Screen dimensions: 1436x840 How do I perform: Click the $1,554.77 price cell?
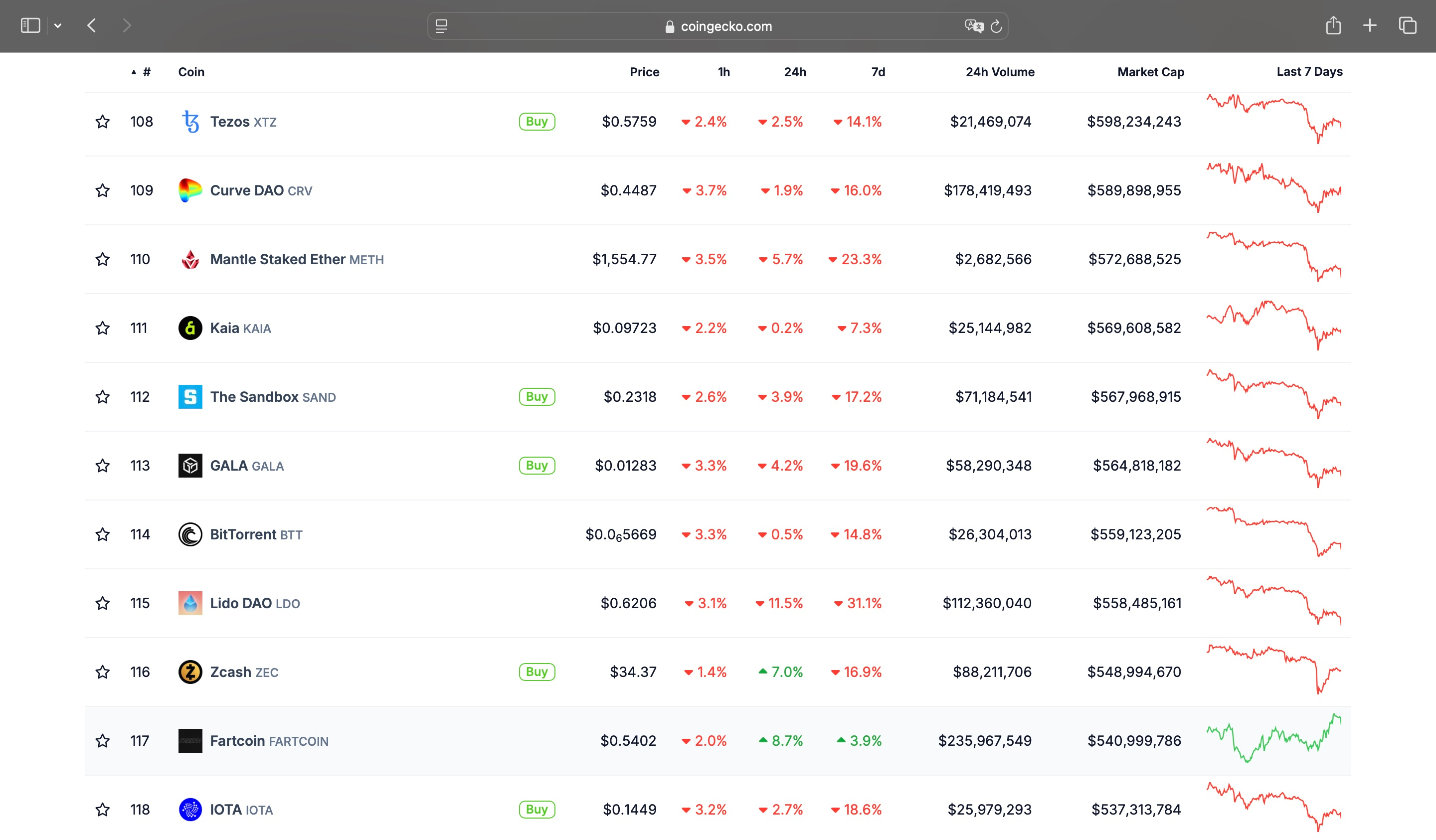click(624, 259)
